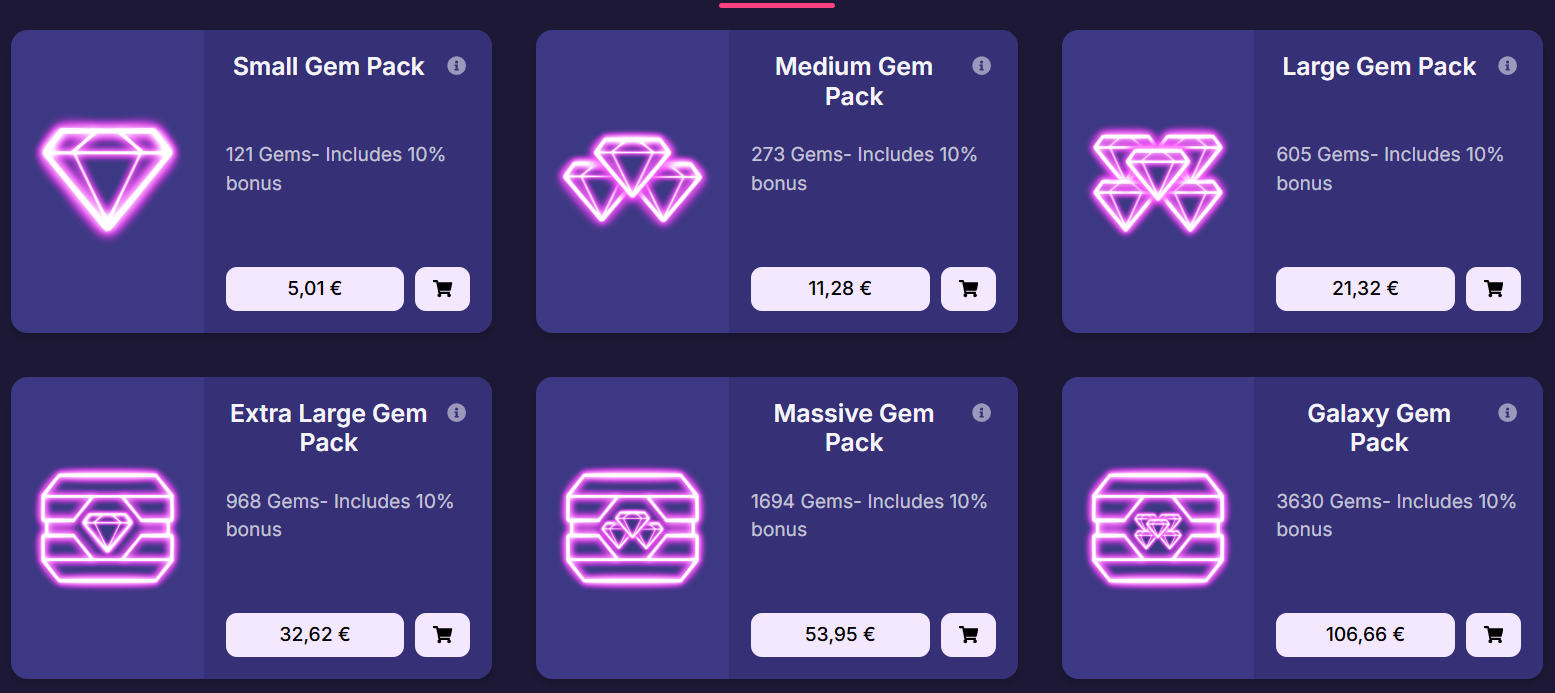Screen dimensions: 1555x693
Task: Click cart icon for Large Gem Pack
Action: 1493,289
